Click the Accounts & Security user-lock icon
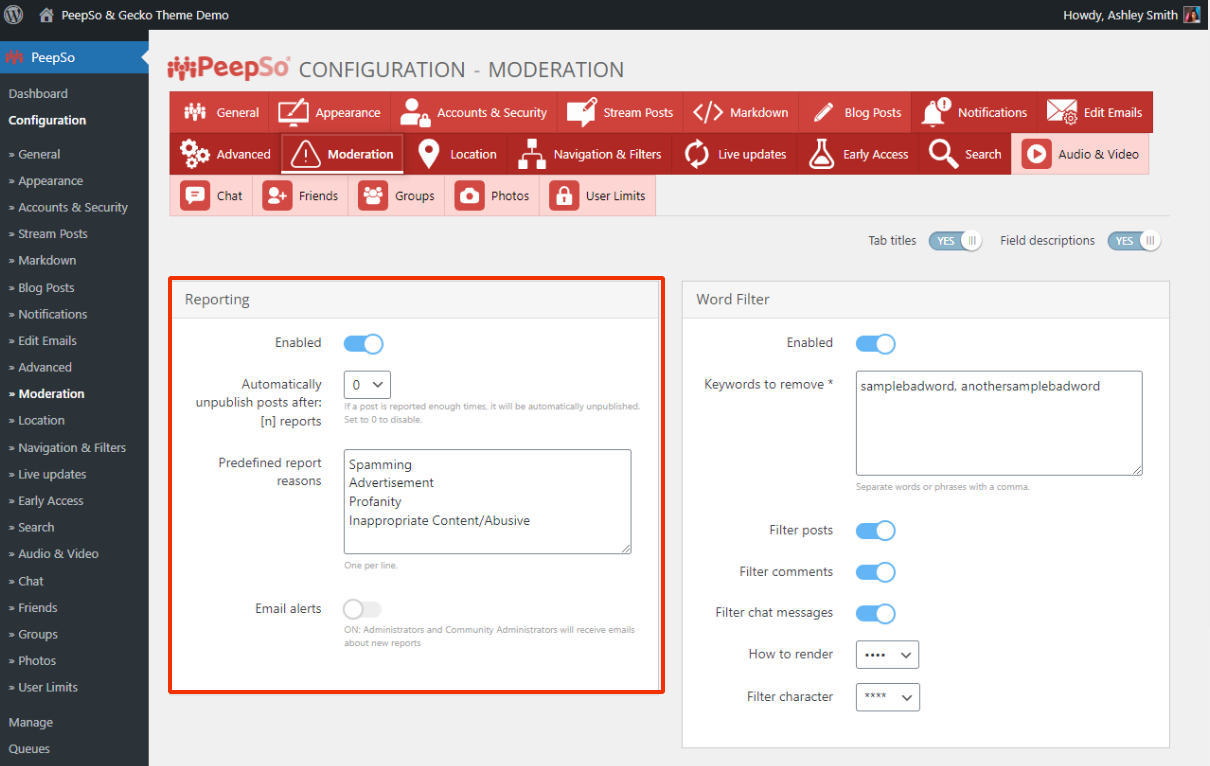This screenshot has width=1210, height=766. pos(414,112)
